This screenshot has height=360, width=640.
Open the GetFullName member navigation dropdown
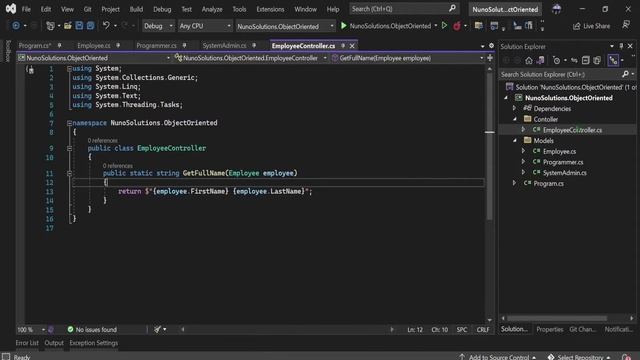pyautogui.click(x=408, y=58)
